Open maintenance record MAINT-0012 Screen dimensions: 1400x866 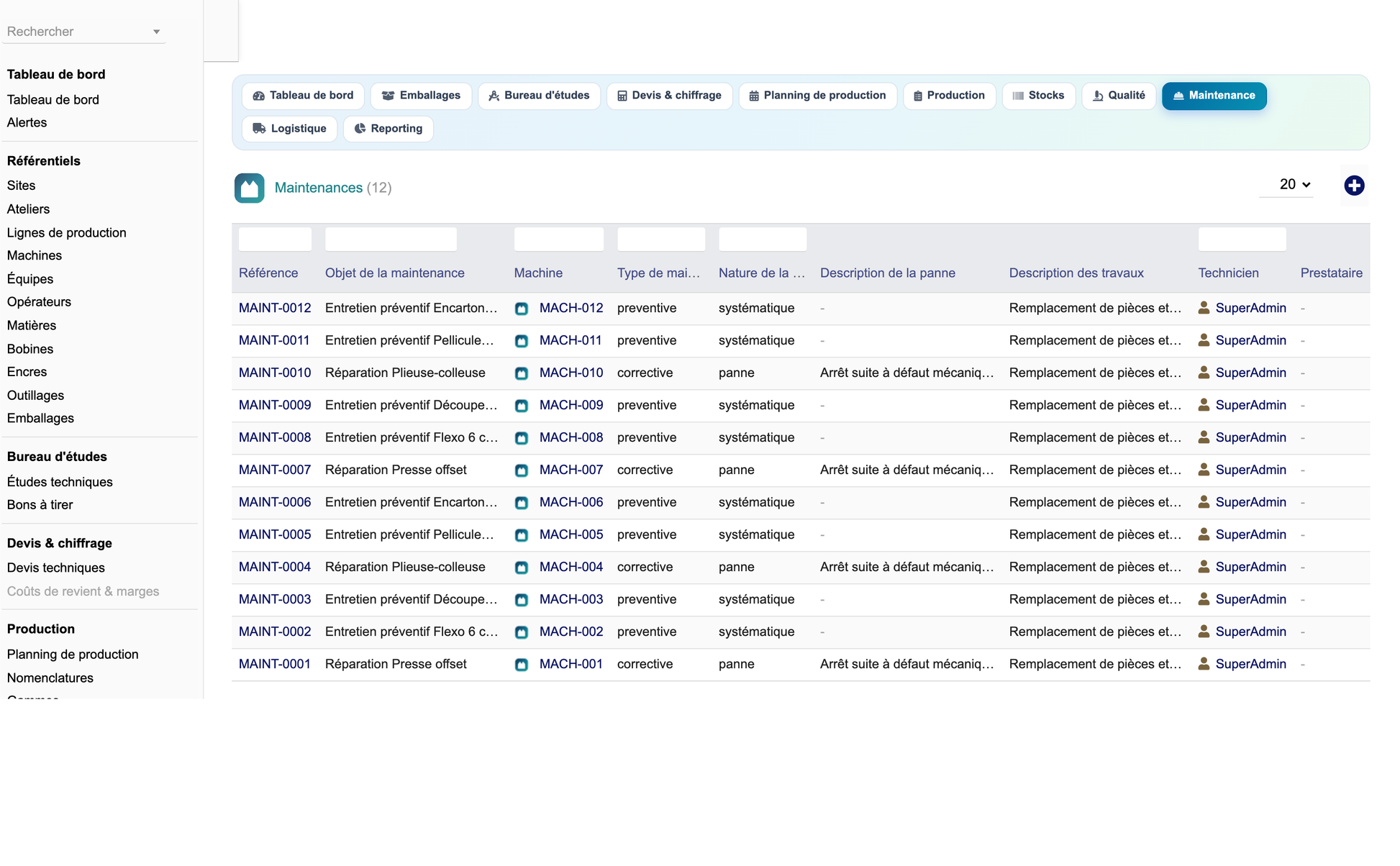tap(275, 308)
